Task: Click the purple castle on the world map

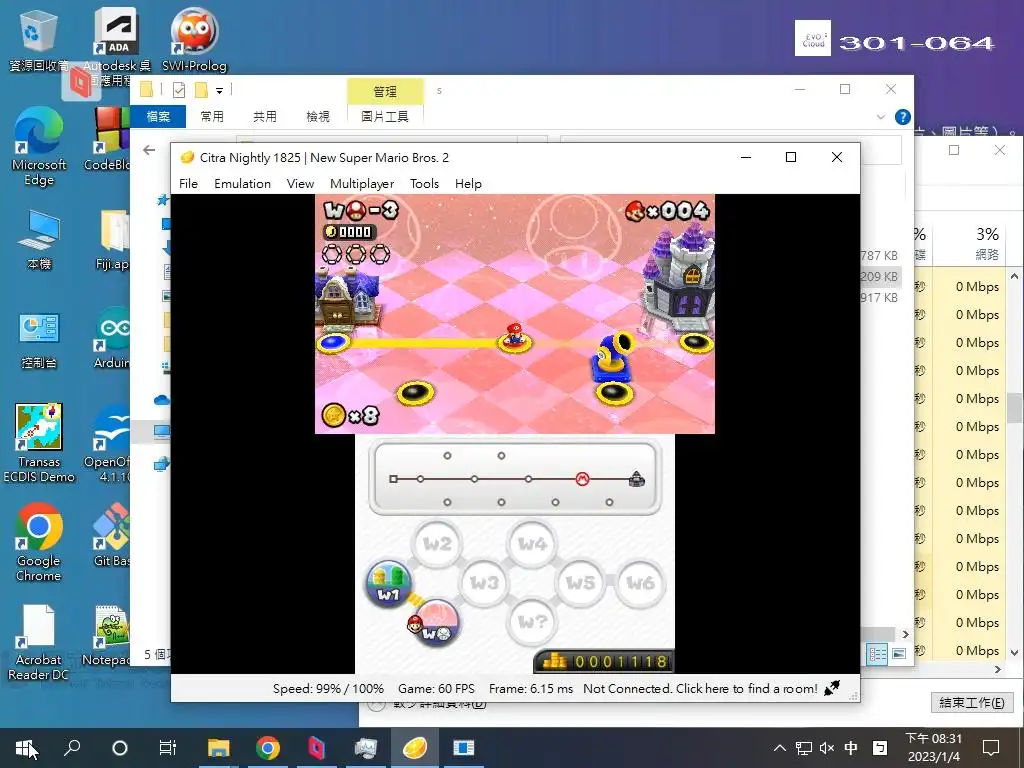Action: click(679, 278)
